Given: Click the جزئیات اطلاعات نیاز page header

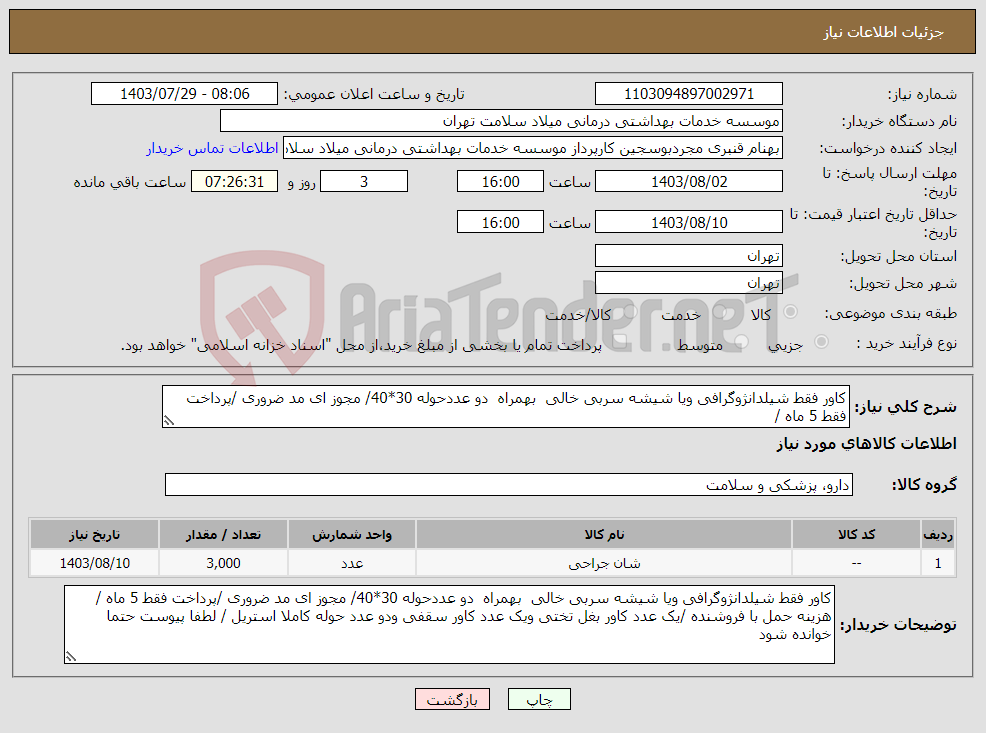Looking at the screenshot, I should 884,32.
